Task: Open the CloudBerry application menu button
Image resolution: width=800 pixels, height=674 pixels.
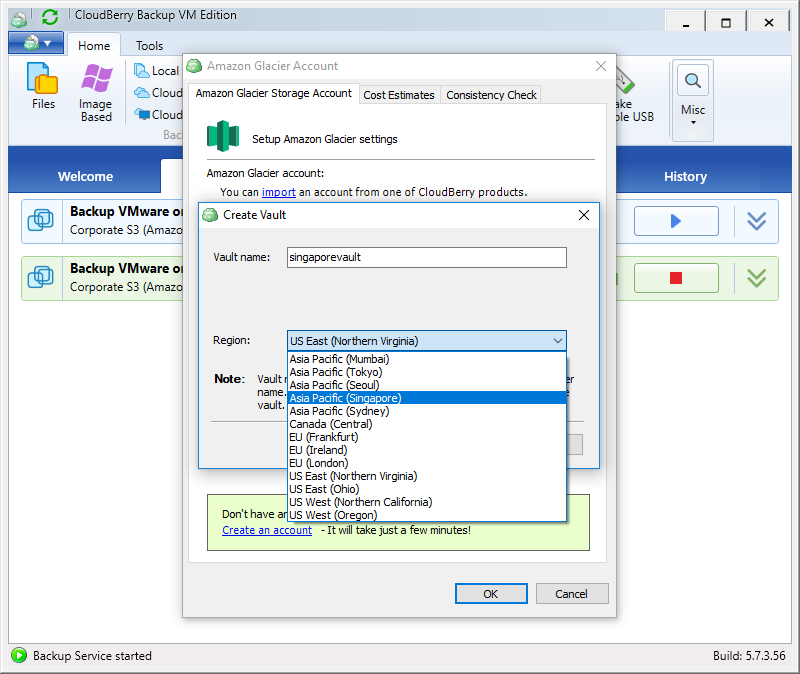Action: coord(36,43)
